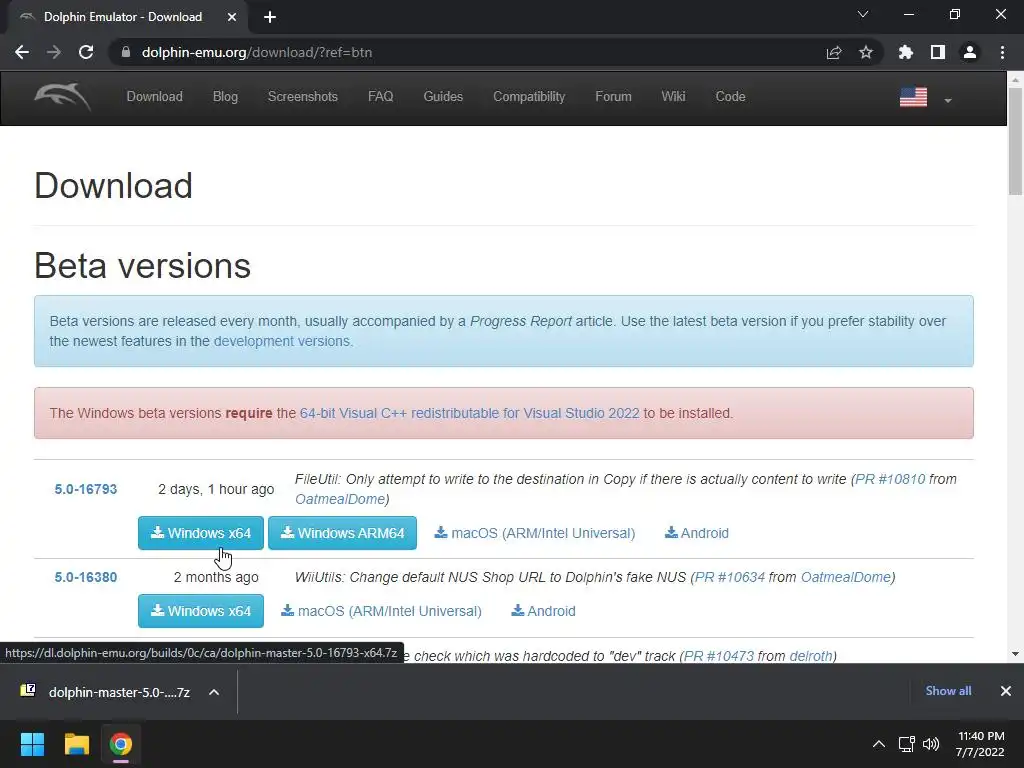Open PR #10473 link
This screenshot has width=1024, height=768.
pyautogui.click(x=719, y=656)
